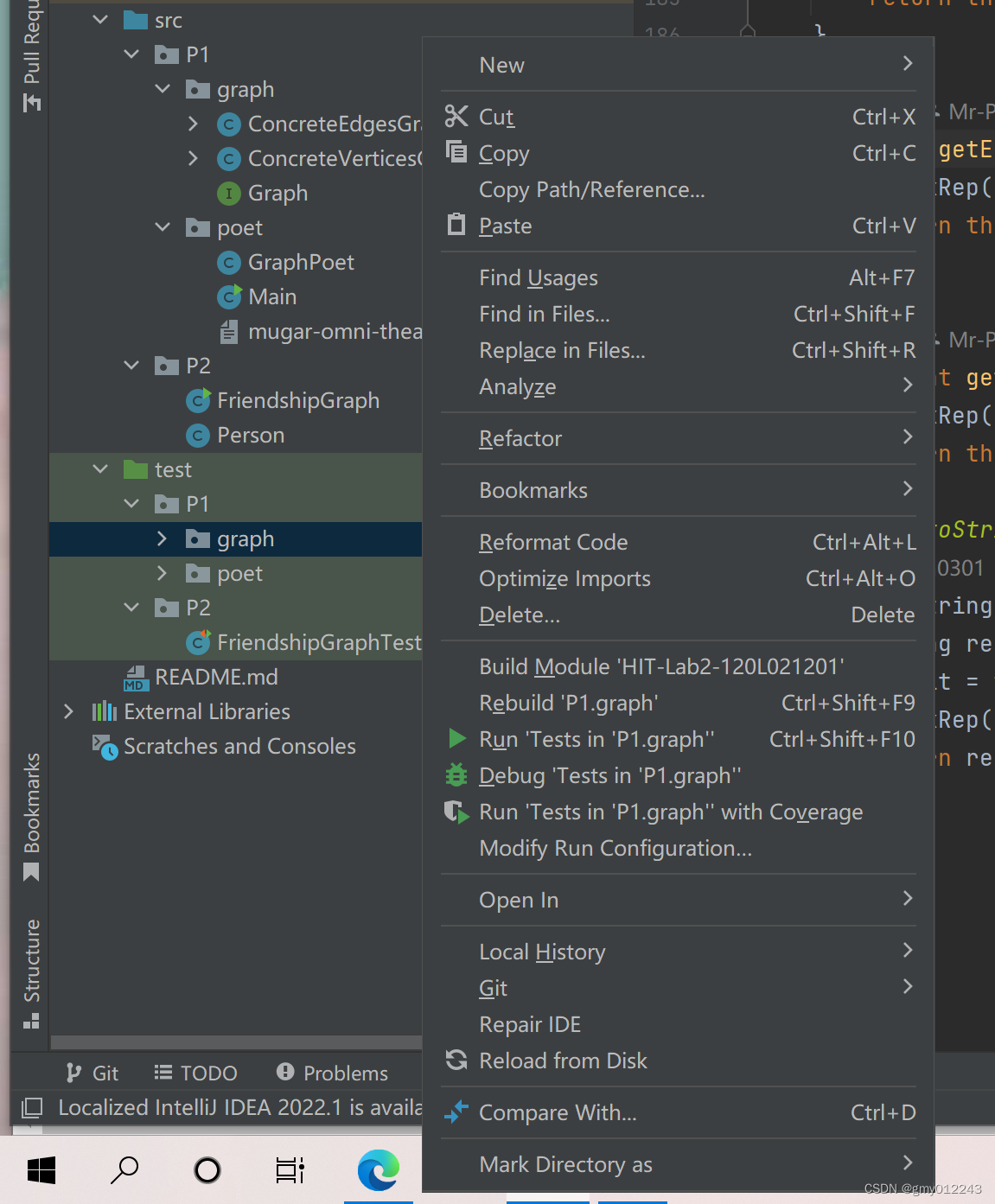
Task: Open the Bookmarks submenu in the context menu
Action: click(x=678, y=490)
